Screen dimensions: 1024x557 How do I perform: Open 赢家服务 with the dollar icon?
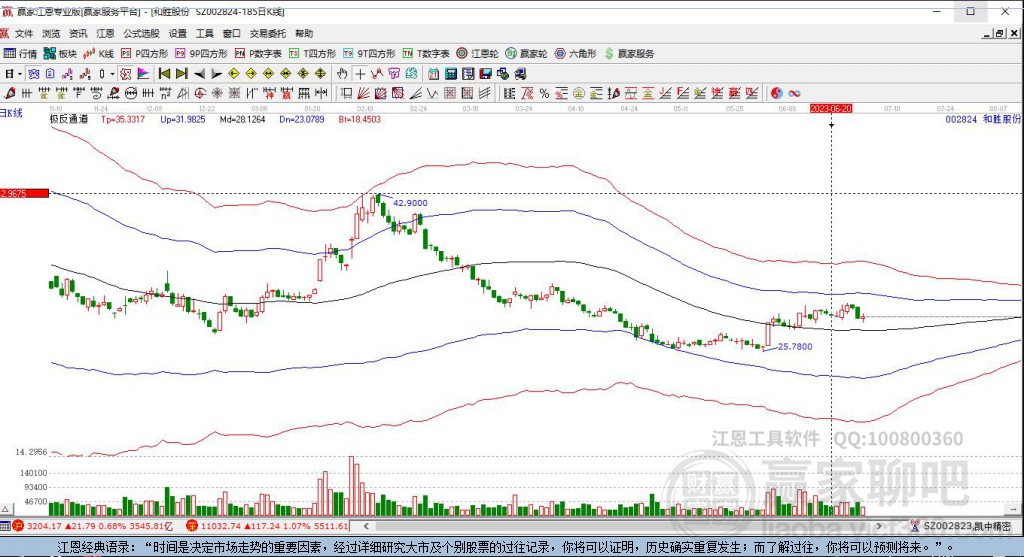(629, 54)
